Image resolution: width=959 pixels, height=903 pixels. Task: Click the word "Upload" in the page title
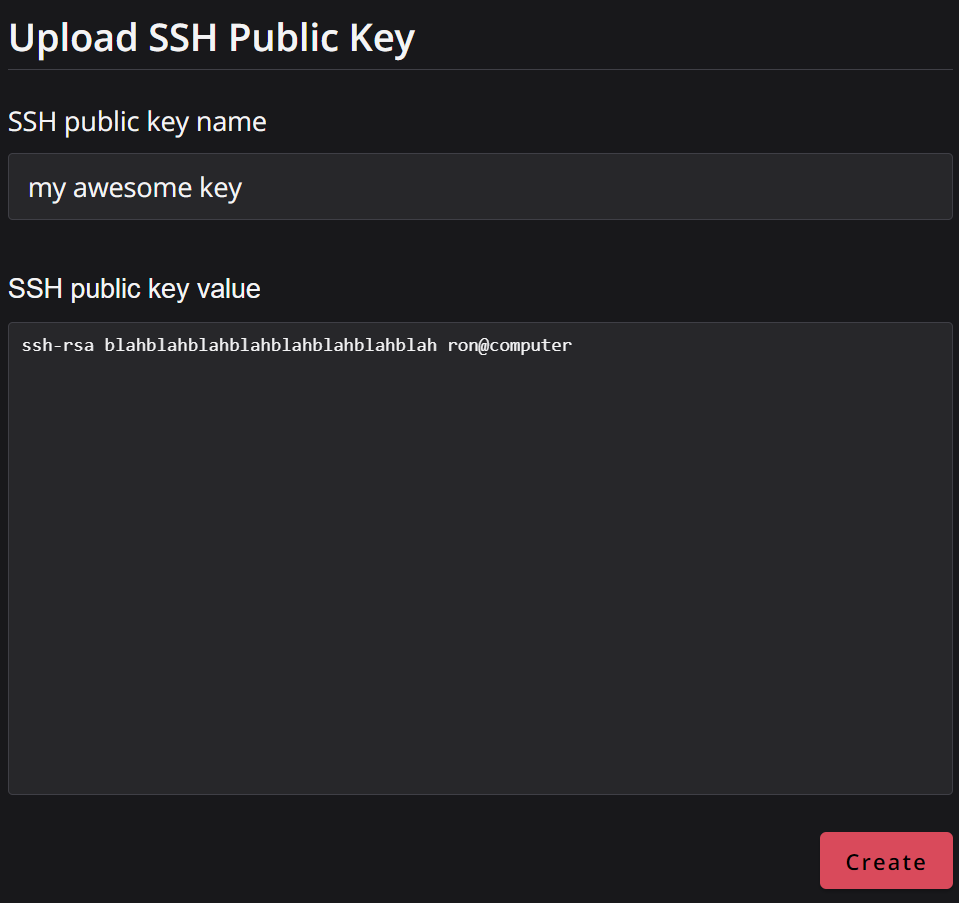coord(73,38)
